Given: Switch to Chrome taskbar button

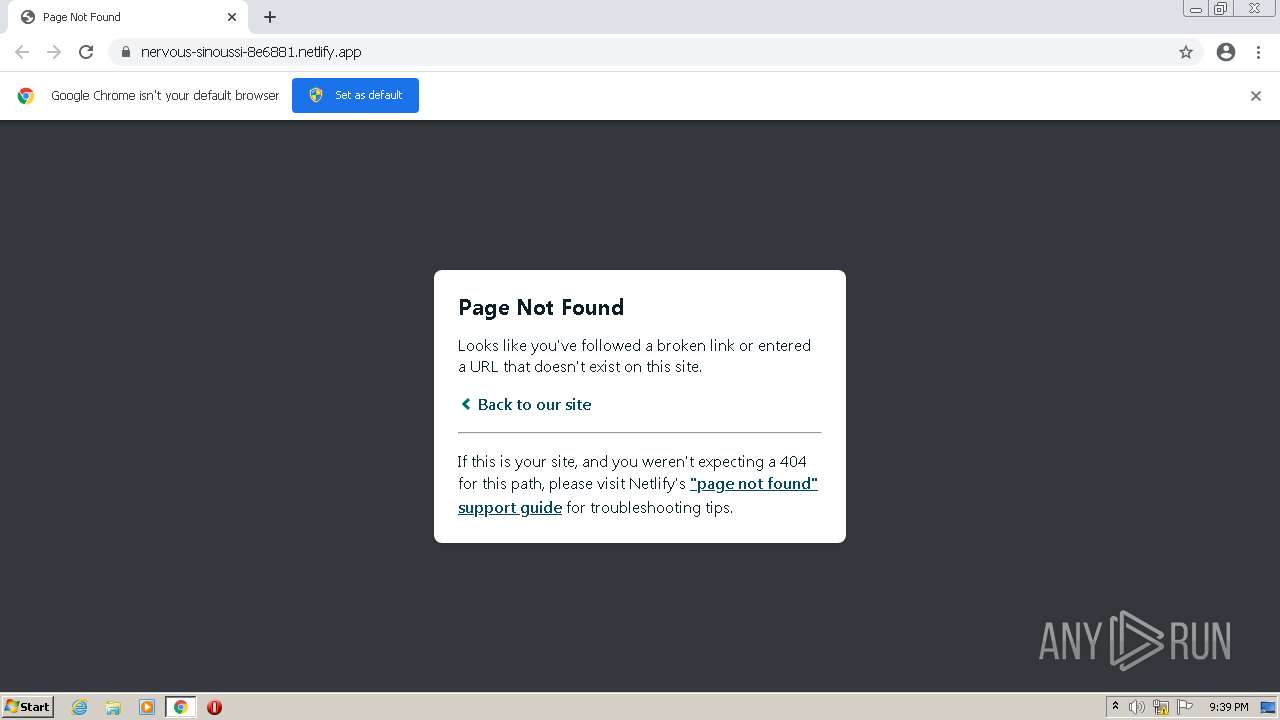Looking at the screenshot, I should point(180,707).
